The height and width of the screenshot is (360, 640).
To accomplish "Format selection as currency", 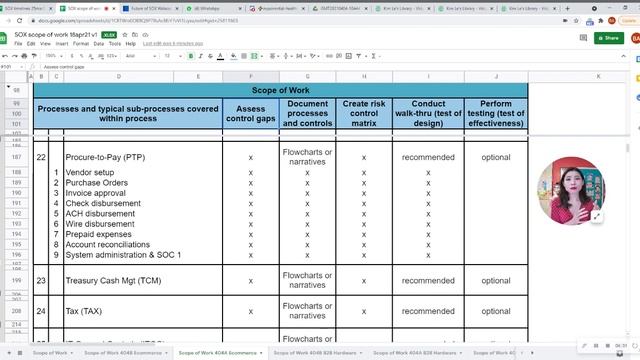I will (x=72, y=56).
